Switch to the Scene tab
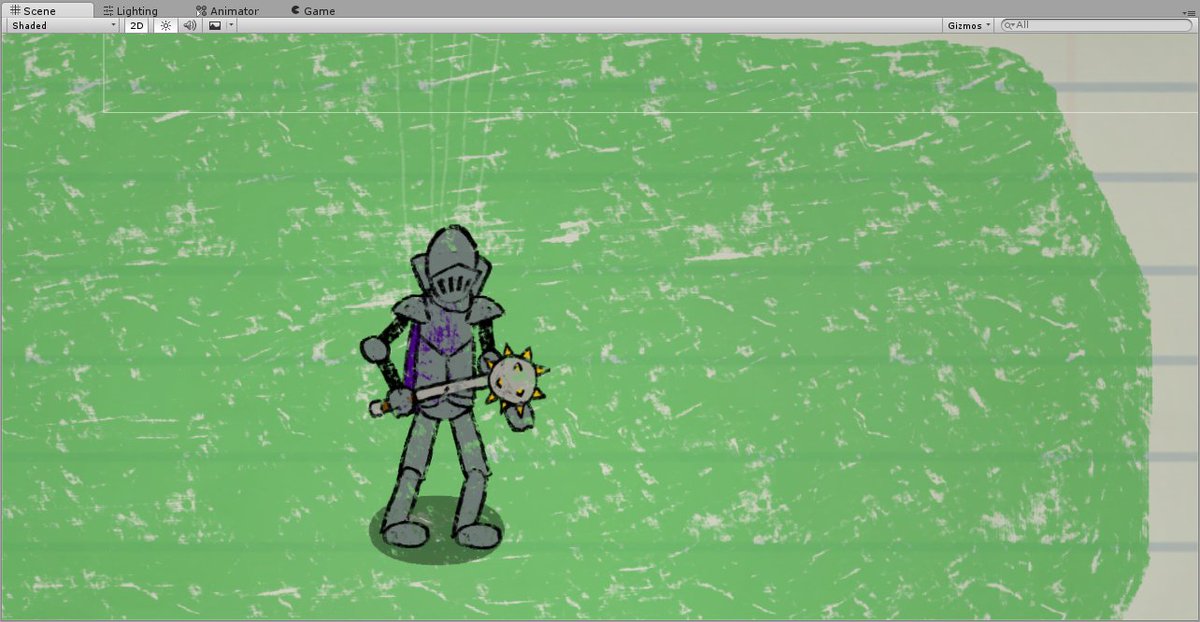 click(47, 10)
